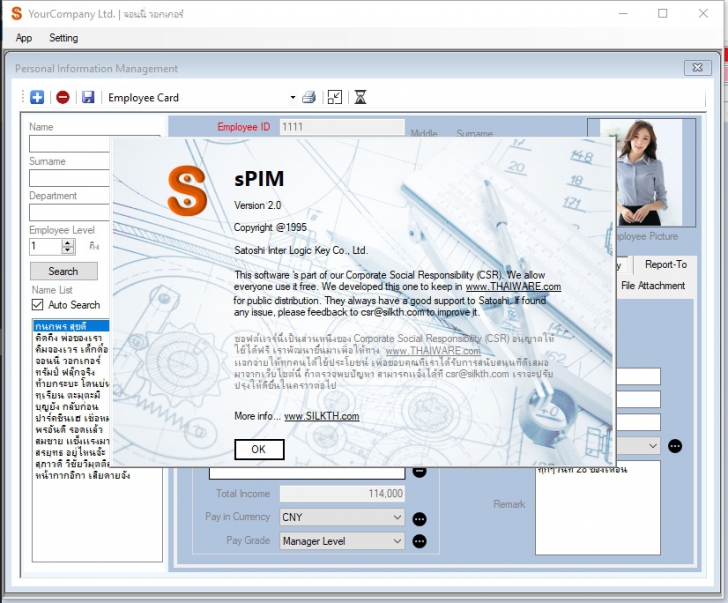Click black dots button next to Pay in Currency
The height and width of the screenshot is (603, 728).
419,519
